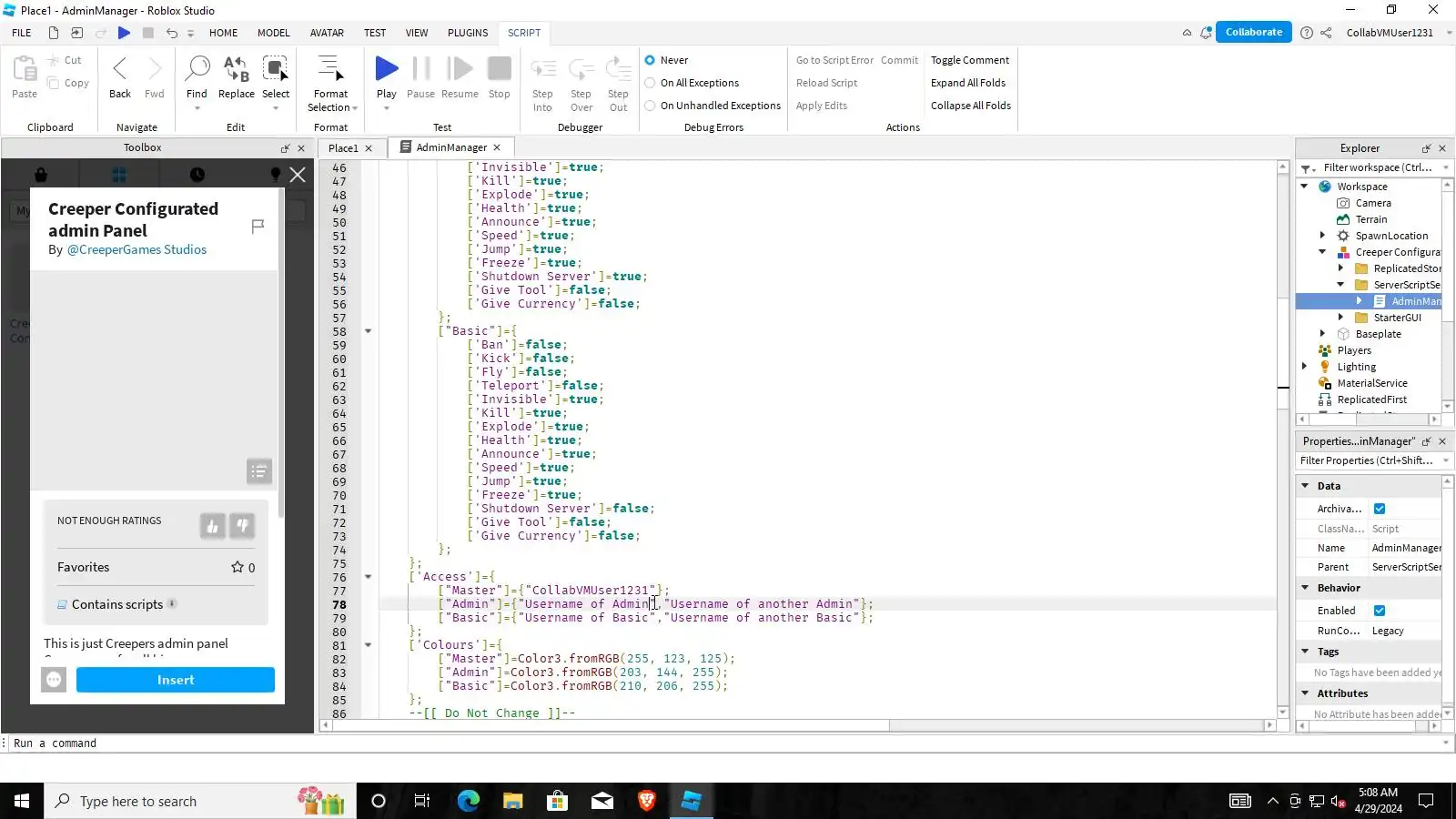Expand the Lighting tree node
This screenshot has height=819, width=1456.
pyautogui.click(x=1305, y=367)
